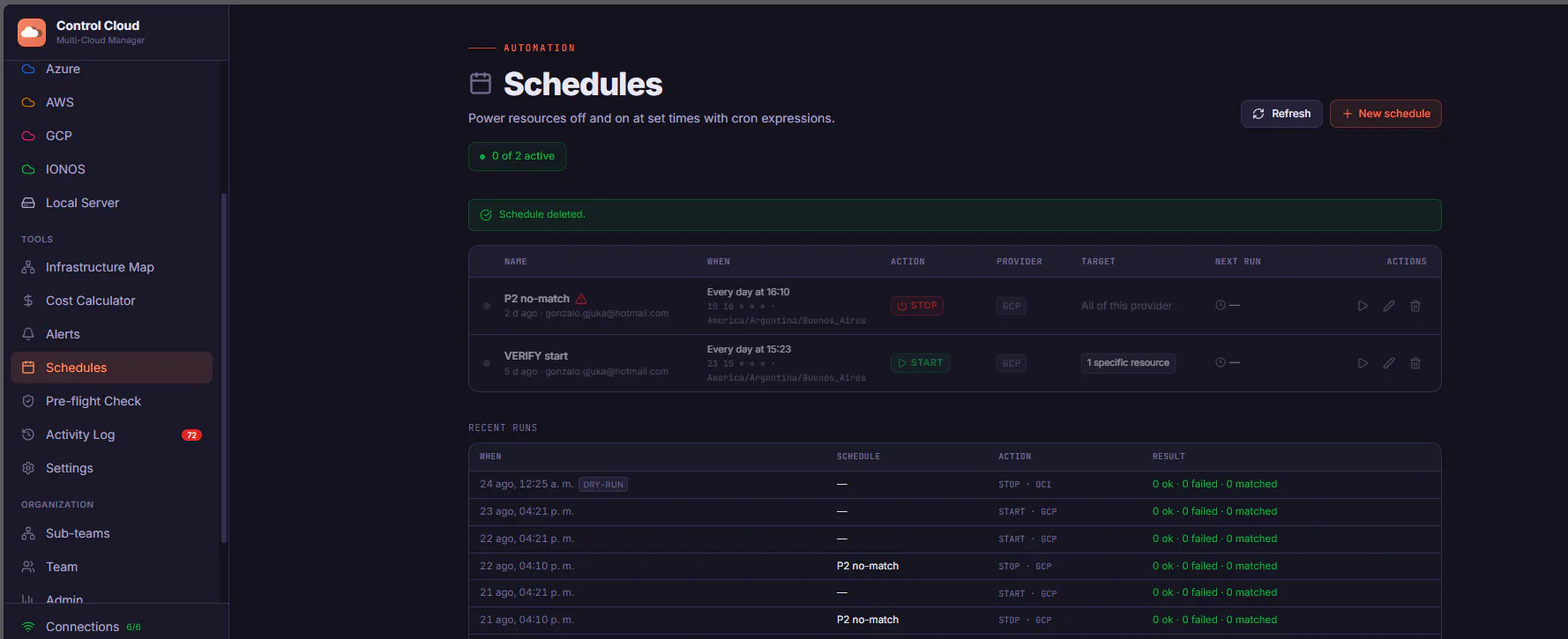This screenshot has width=1568, height=639.
Task: Click the Activity Log 72 badge
Action: 191,435
